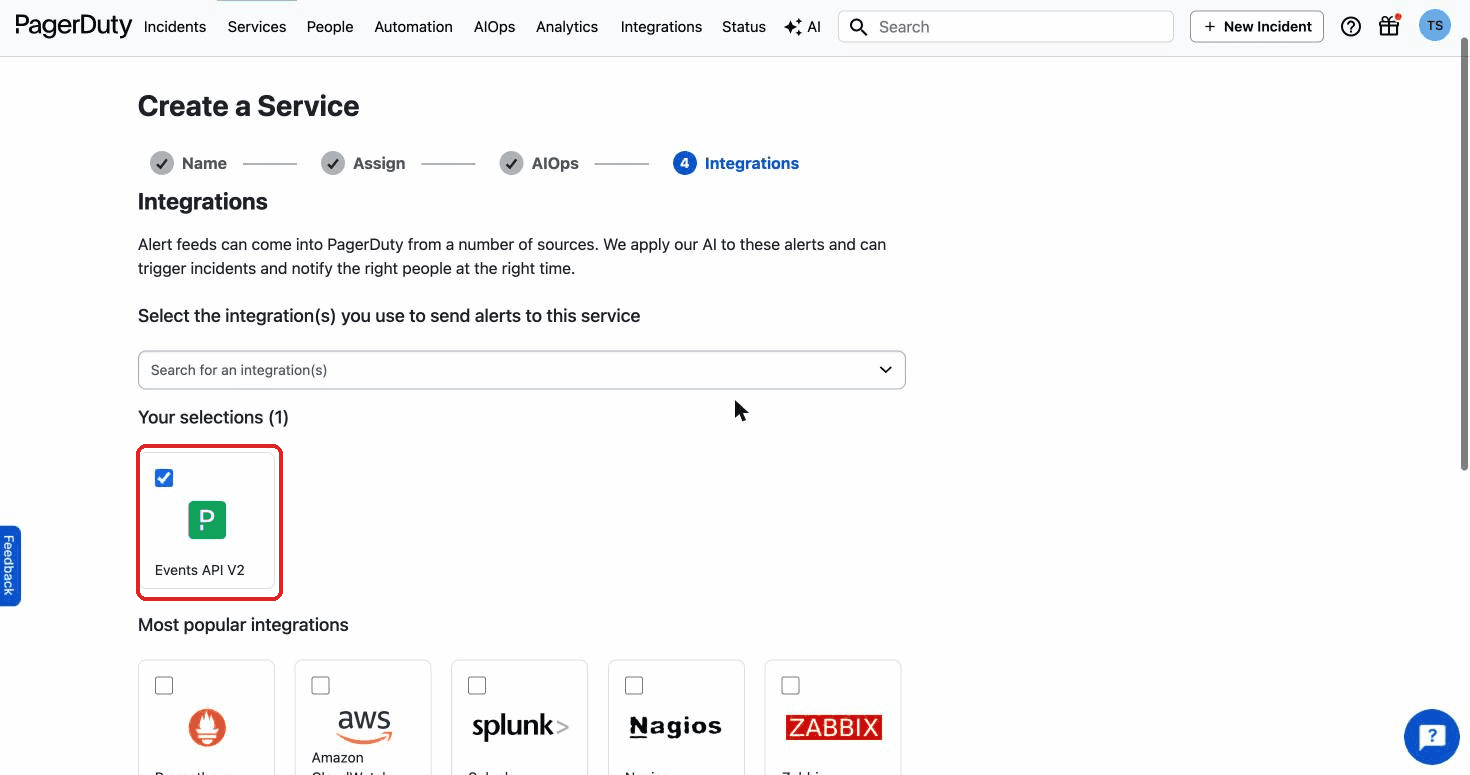Open the AIOps navigation menu
Image resolution: width=1470 pixels, height=775 pixels.
click(x=495, y=27)
